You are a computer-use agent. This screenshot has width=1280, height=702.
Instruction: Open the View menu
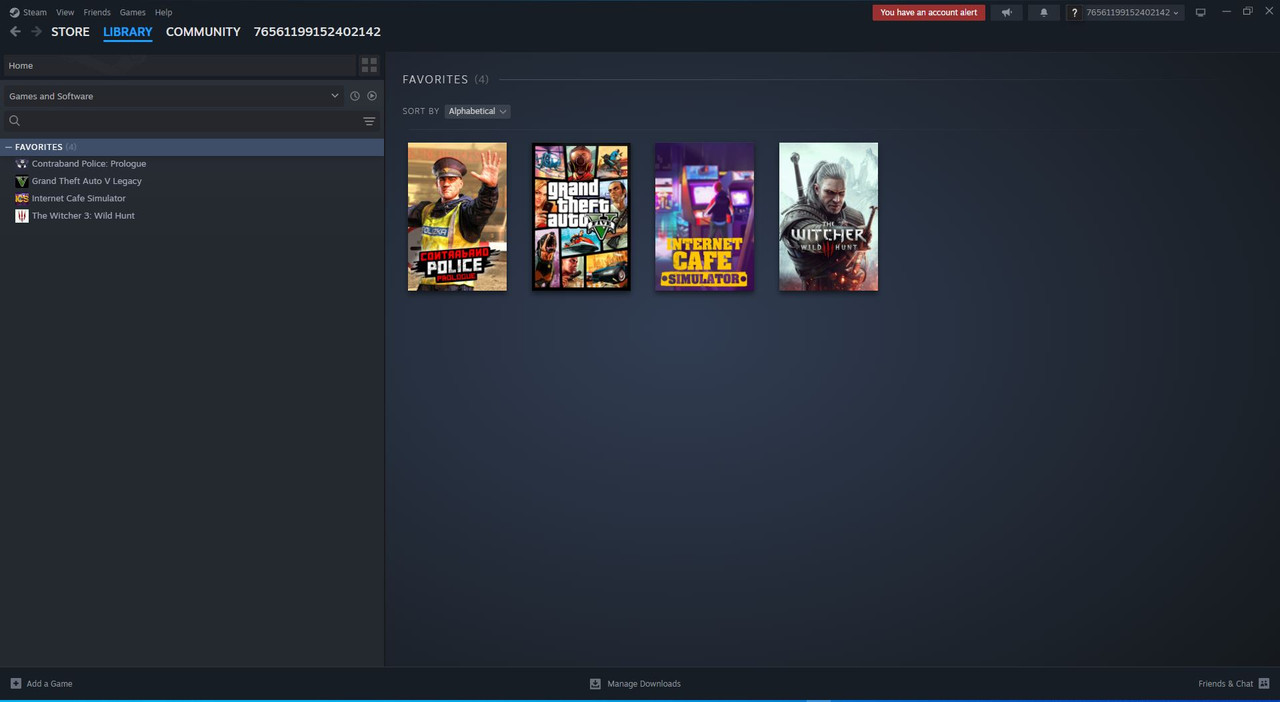point(65,12)
